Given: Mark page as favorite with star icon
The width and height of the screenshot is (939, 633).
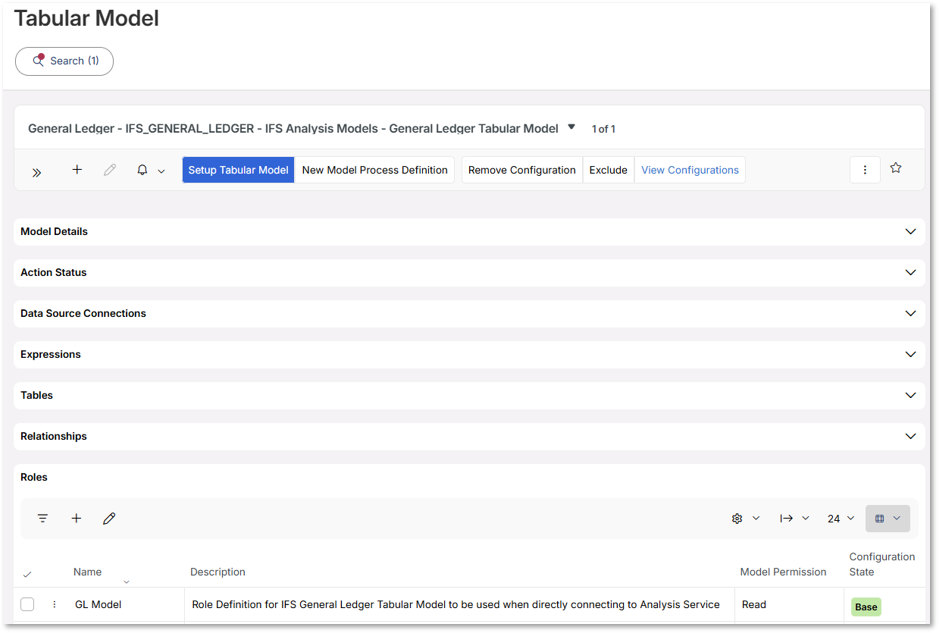Looking at the screenshot, I should pos(896,168).
